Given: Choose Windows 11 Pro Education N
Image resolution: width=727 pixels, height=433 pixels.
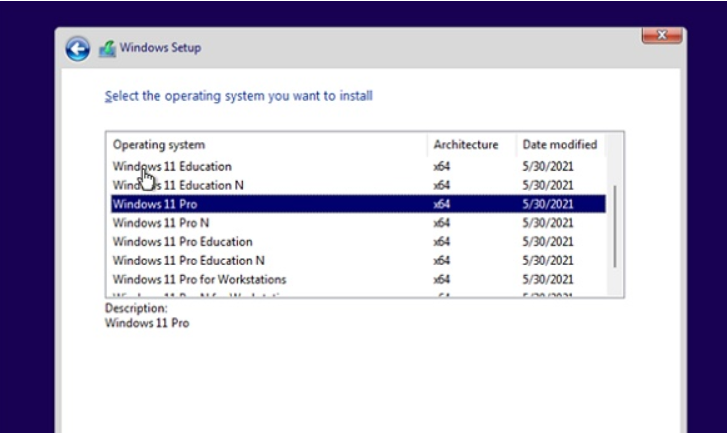Looking at the screenshot, I should click(188, 261).
